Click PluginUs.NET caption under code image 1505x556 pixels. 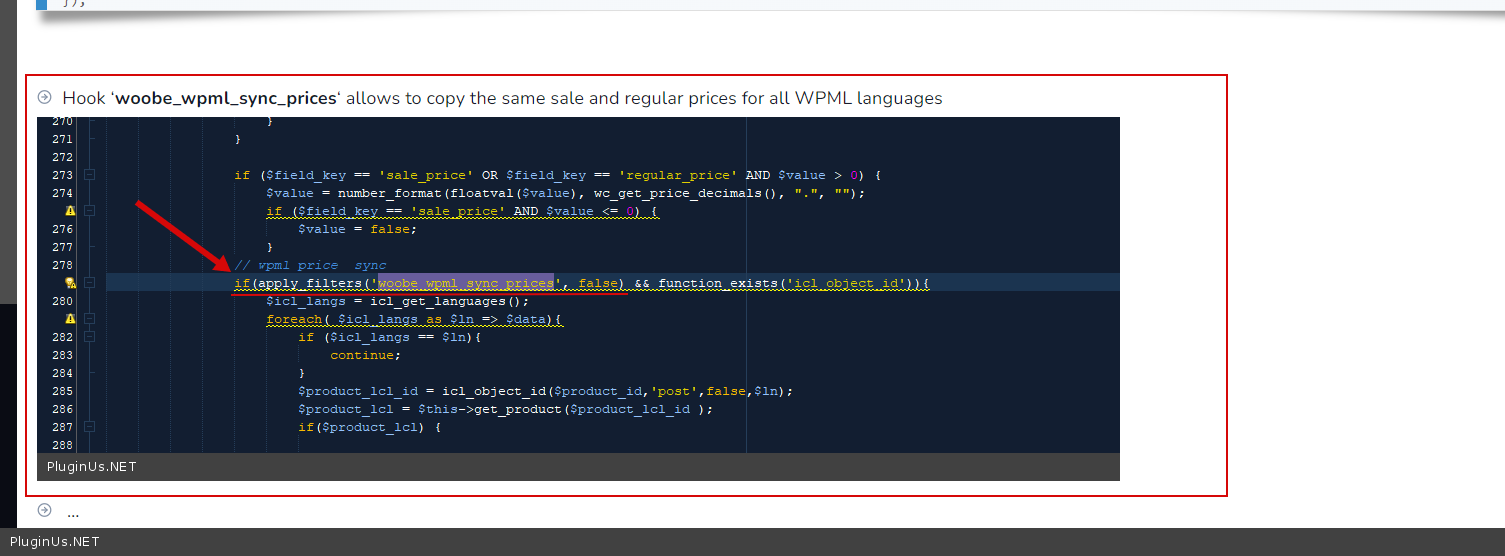(x=91, y=467)
